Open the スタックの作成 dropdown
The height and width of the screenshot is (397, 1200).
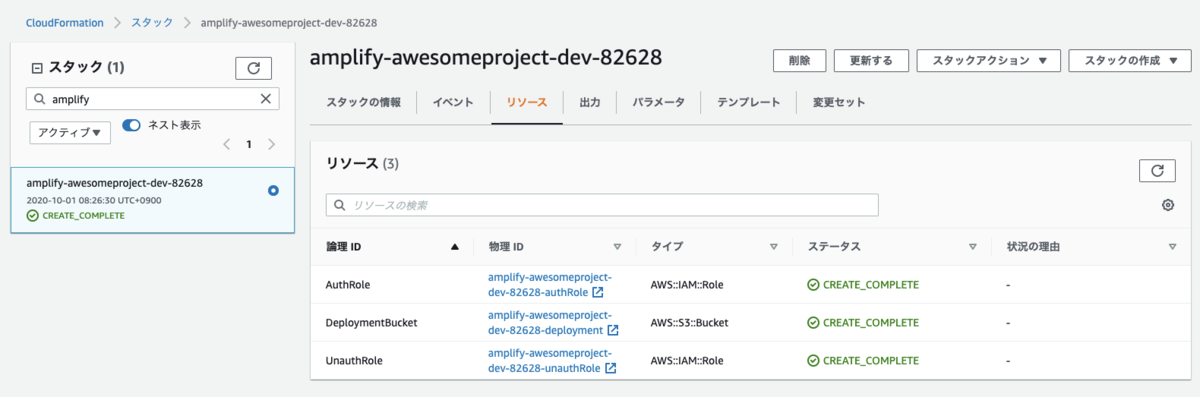(1129, 60)
